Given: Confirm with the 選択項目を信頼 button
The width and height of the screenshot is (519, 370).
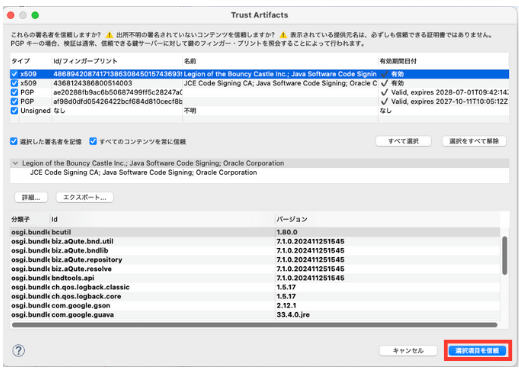Looking at the screenshot, I should tap(477, 351).
